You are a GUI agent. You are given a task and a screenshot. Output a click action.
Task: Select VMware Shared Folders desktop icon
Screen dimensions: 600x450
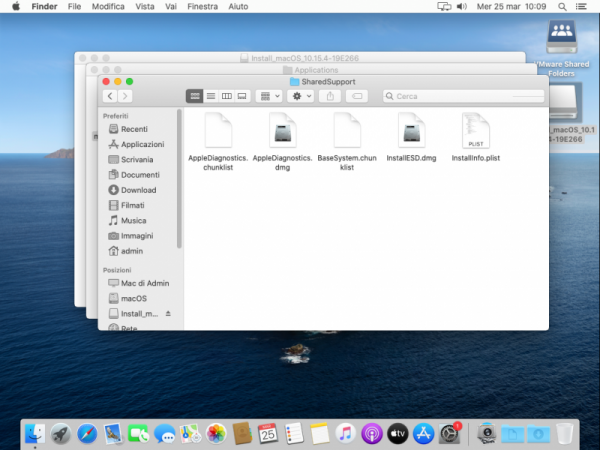click(x=561, y=48)
